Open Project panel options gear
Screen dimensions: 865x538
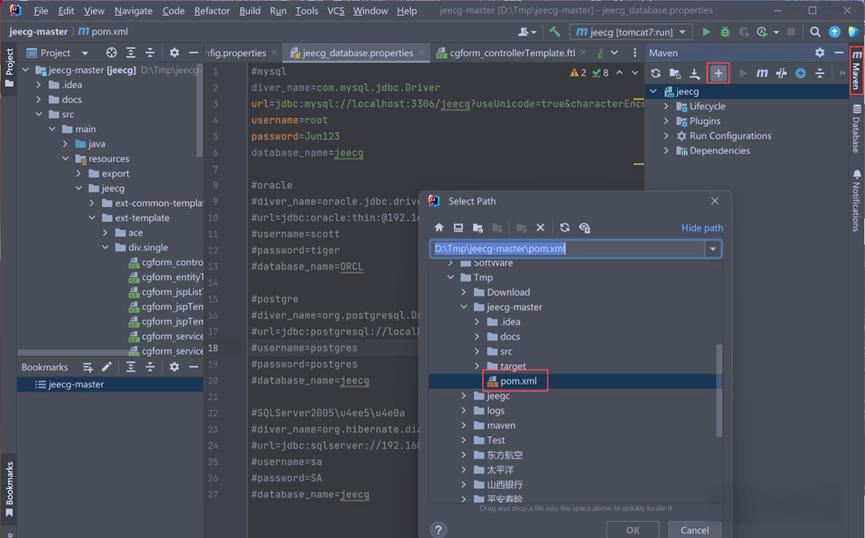click(174, 52)
